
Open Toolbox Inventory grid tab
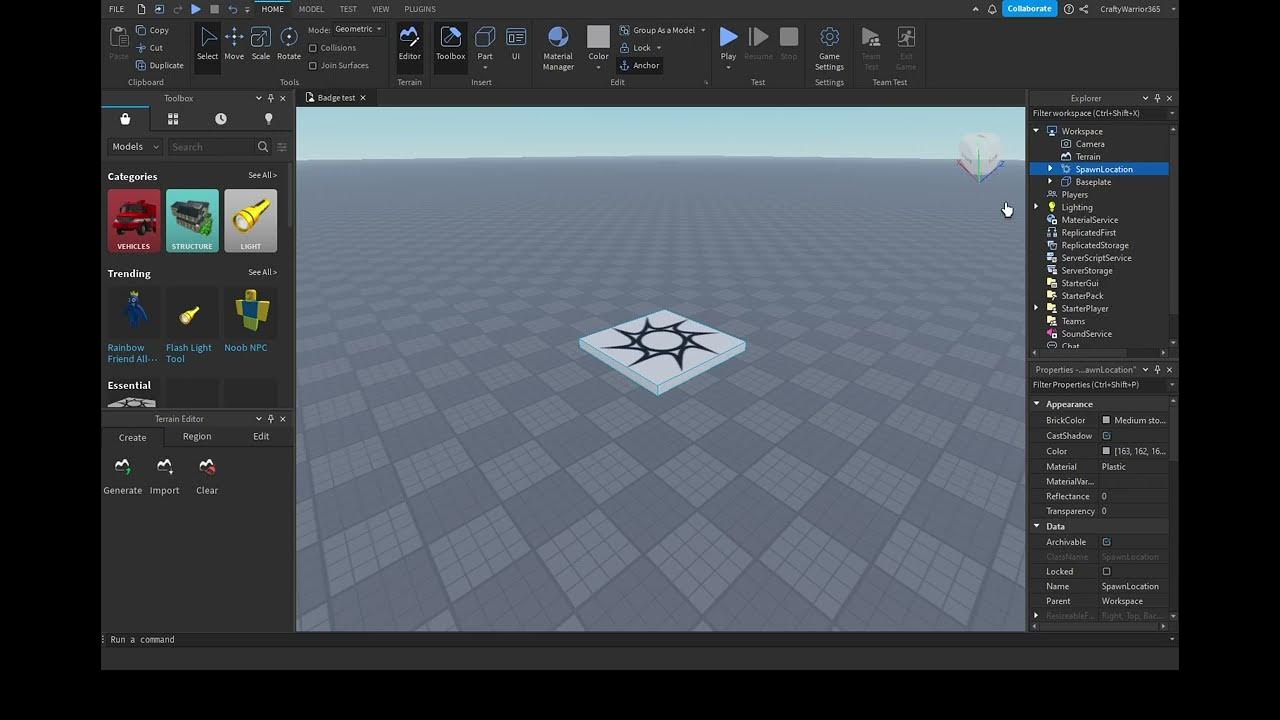(x=173, y=119)
